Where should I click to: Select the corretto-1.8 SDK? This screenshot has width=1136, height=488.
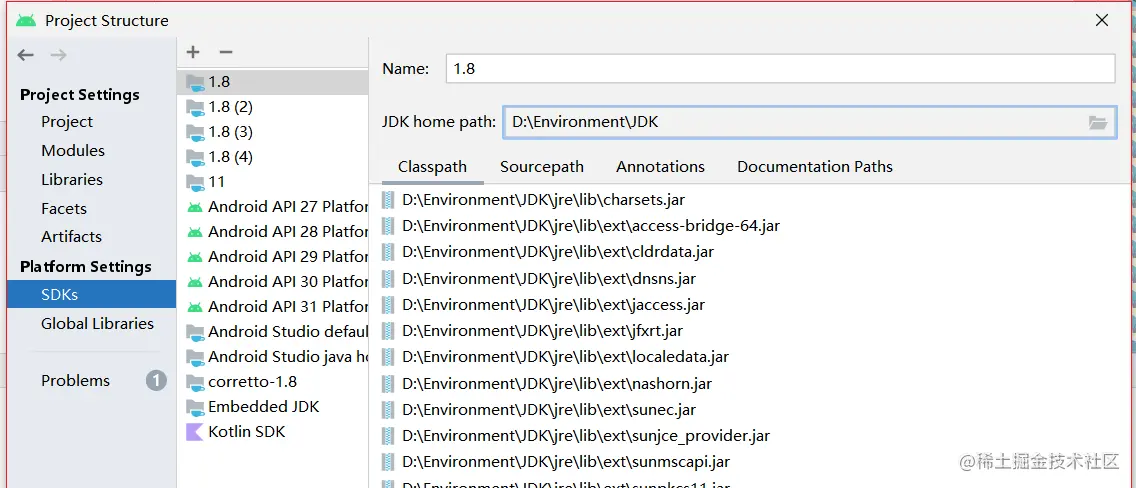[272, 382]
